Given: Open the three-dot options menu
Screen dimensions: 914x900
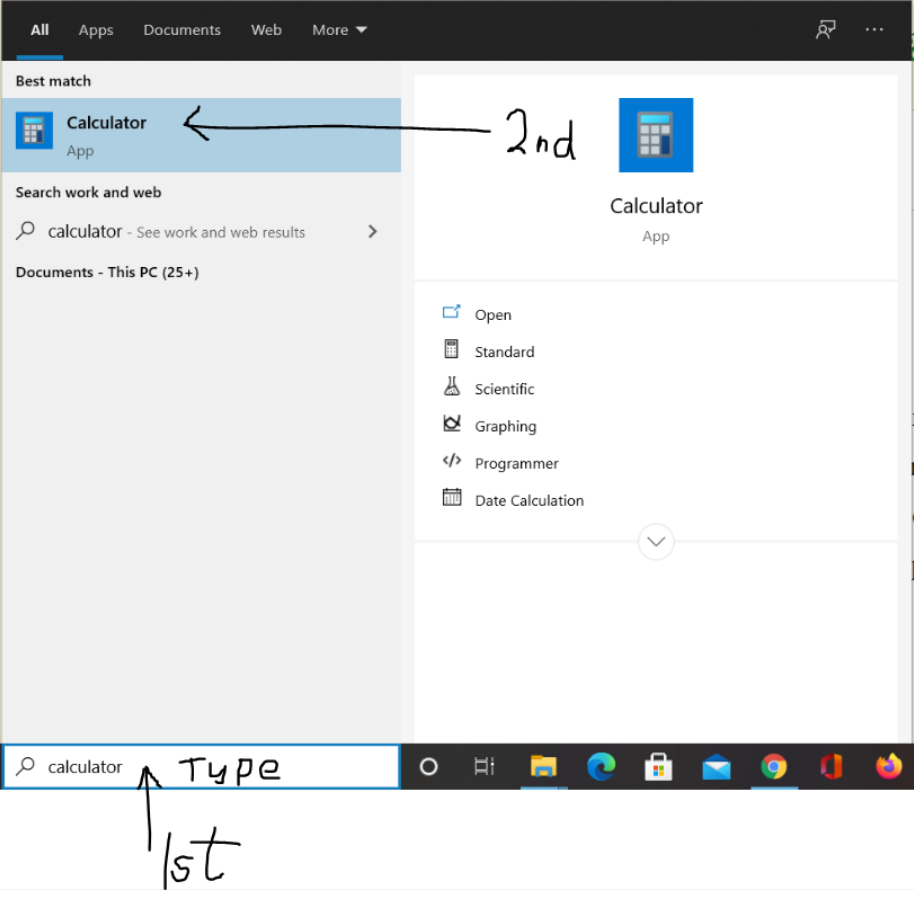Looking at the screenshot, I should tap(874, 30).
